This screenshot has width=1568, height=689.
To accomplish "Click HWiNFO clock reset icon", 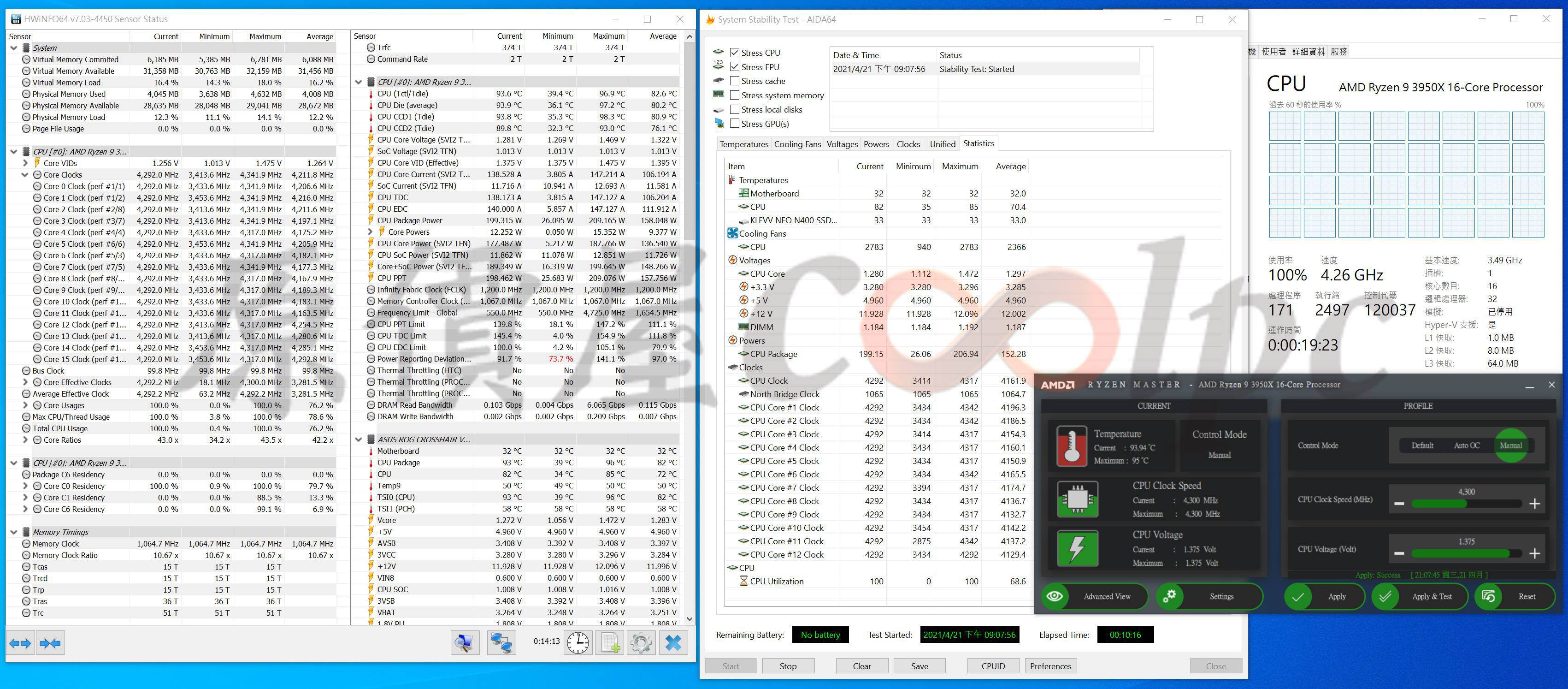I will (x=578, y=643).
